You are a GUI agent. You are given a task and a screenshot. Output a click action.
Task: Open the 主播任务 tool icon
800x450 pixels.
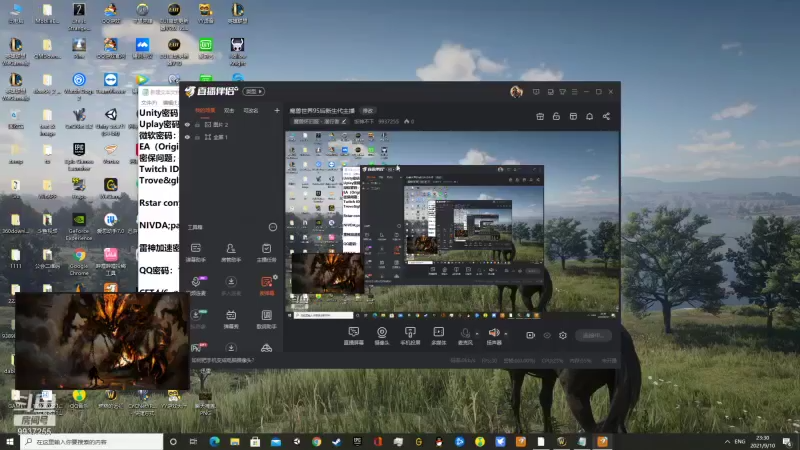tap(266, 252)
